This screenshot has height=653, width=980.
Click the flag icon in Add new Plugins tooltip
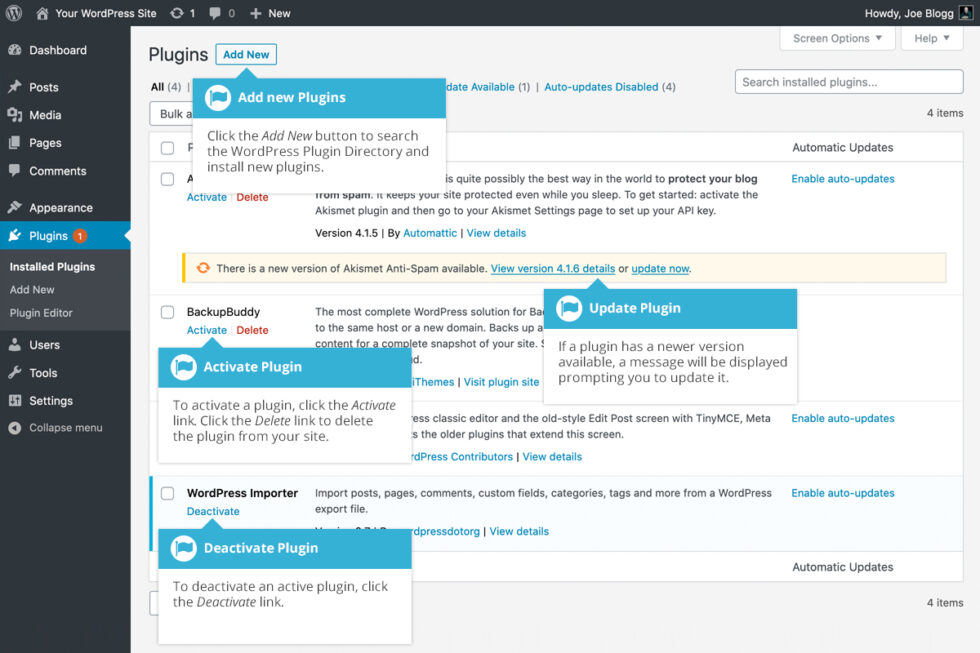218,97
